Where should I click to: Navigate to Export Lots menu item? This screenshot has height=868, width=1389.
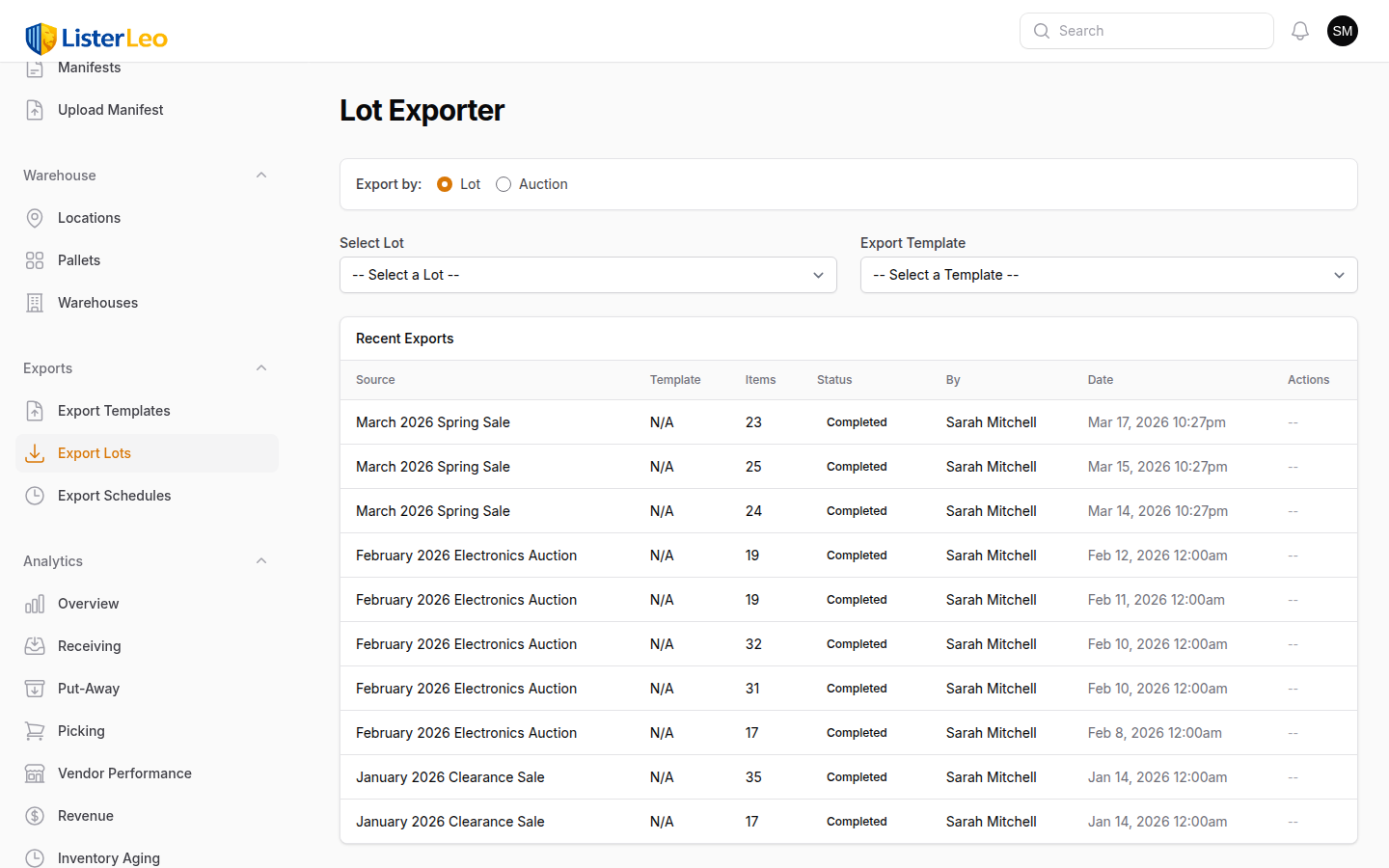pyautogui.click(x=94, y=452)
